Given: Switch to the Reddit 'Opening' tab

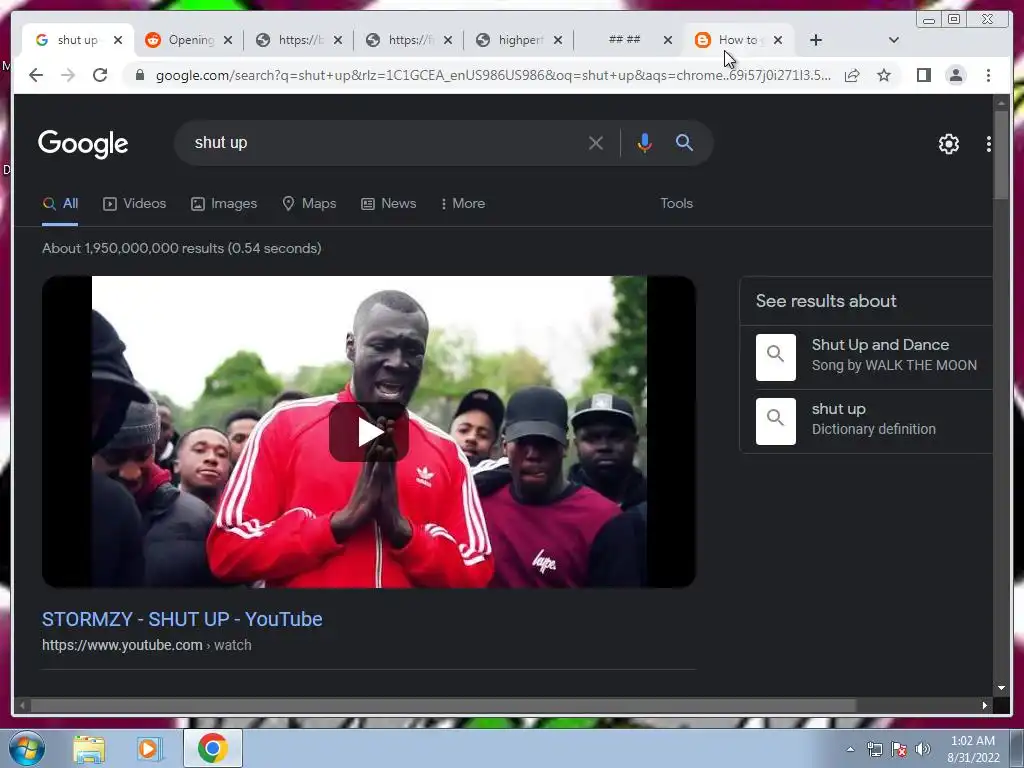Looking at the screenshot, I should (188, 40).
